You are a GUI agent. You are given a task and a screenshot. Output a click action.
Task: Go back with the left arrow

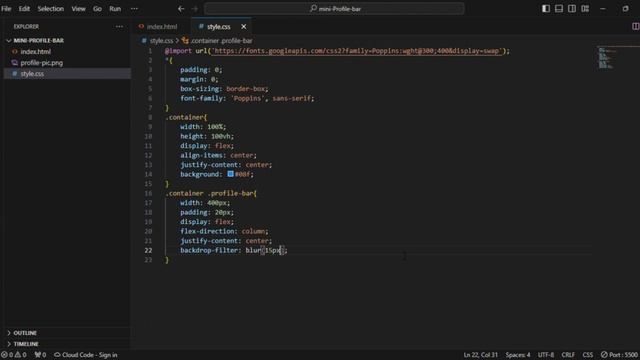click(x=181, y=9)
